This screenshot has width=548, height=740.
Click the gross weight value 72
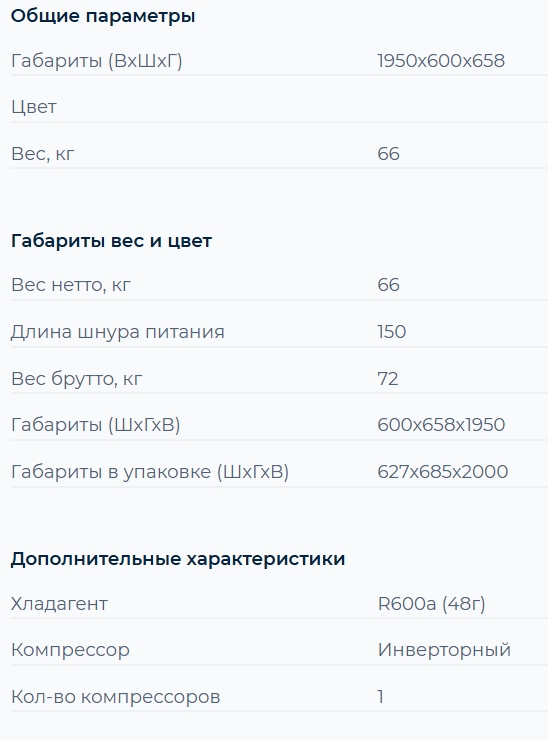(388, 378)
